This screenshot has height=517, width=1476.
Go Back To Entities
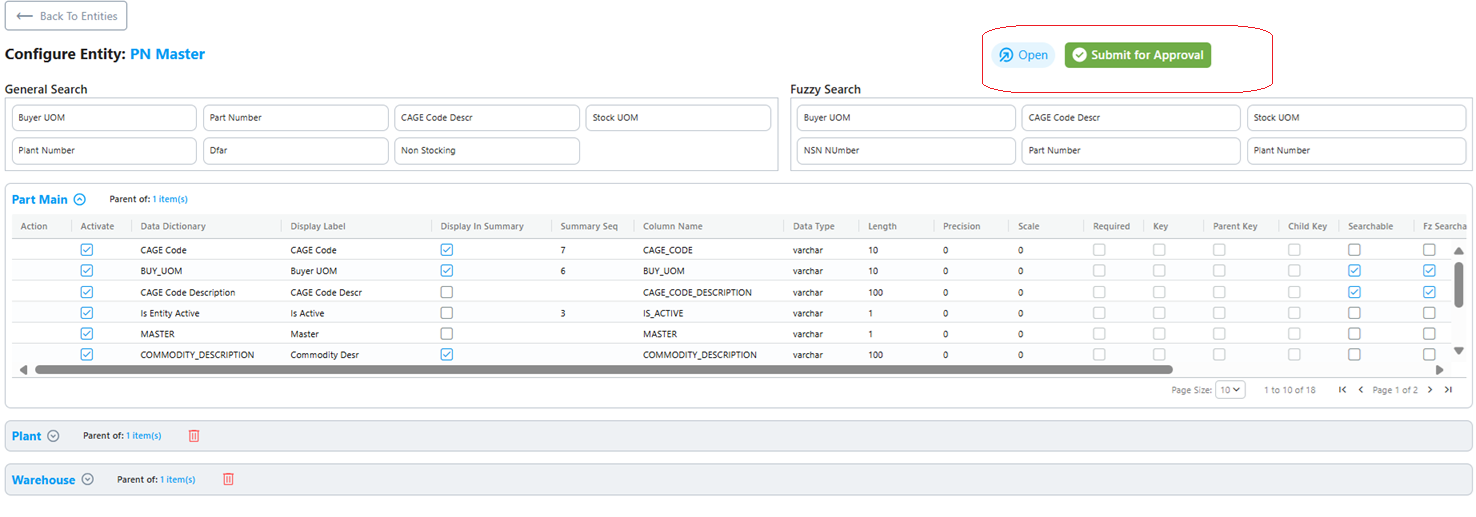(x=66, y=16)
